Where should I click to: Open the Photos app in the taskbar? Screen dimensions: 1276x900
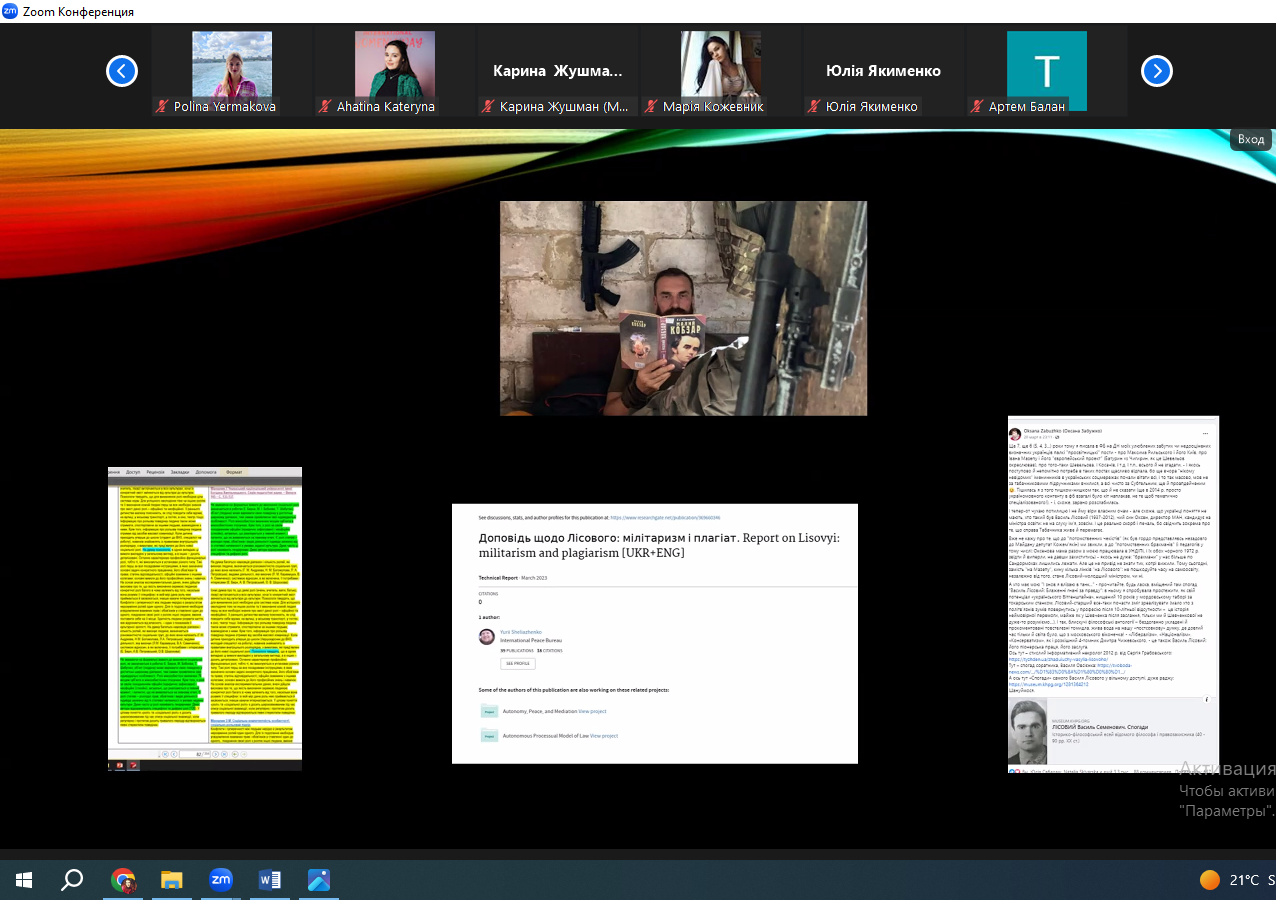(319, 880)
